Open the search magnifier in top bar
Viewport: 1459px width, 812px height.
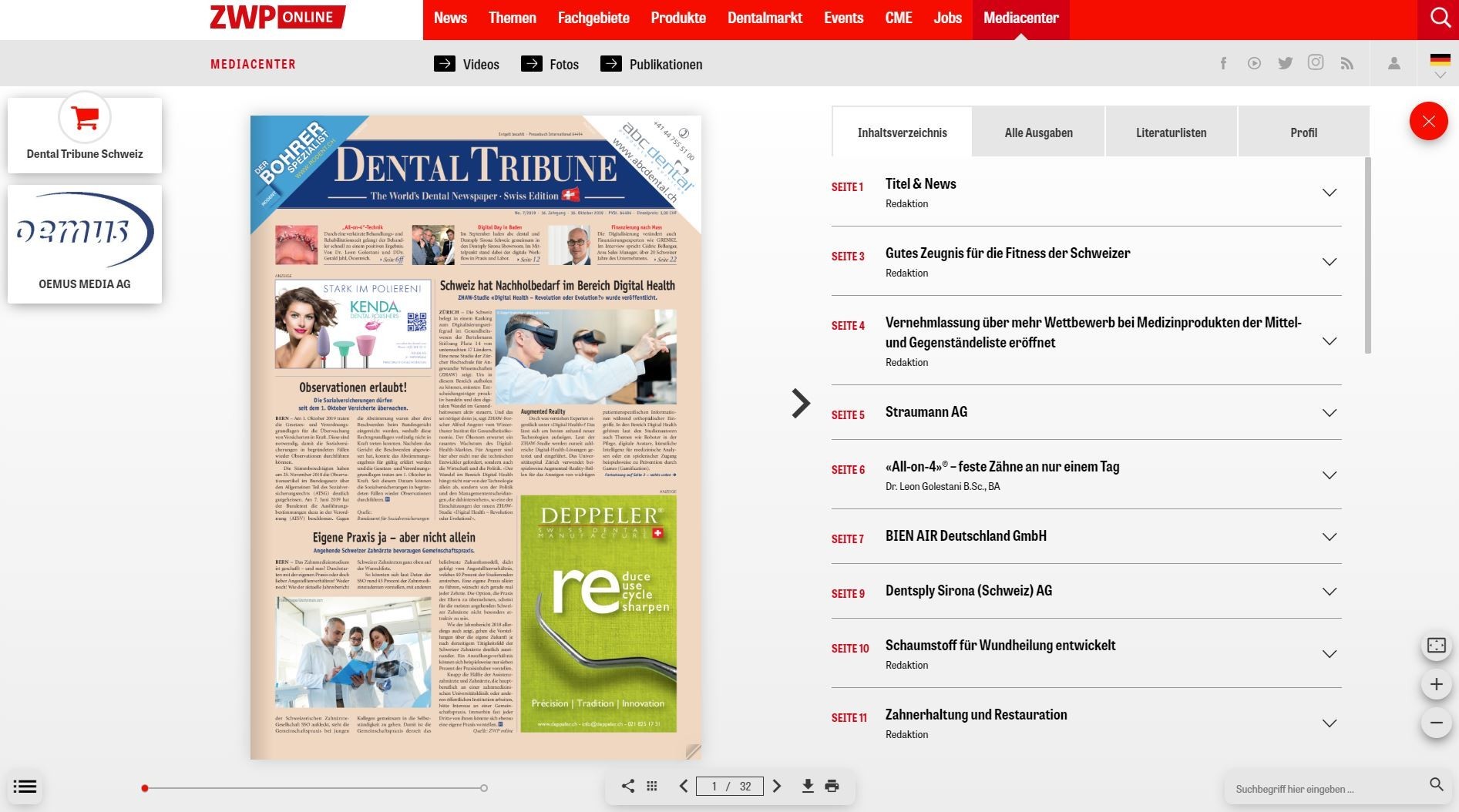click(1439, 18)
